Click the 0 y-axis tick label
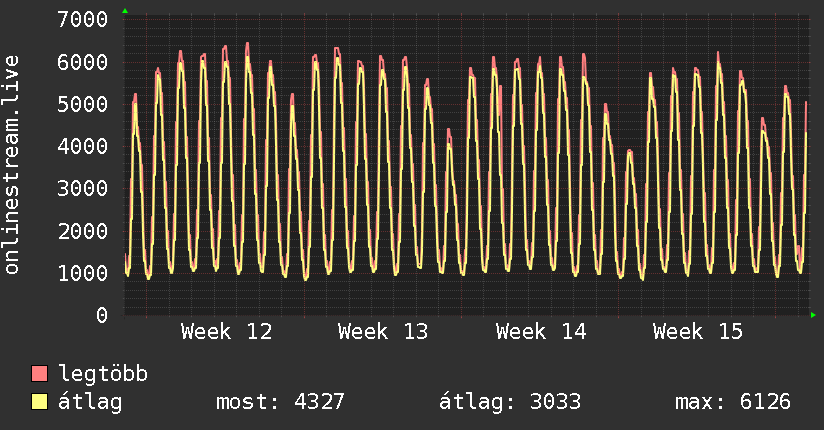Image resolution: width=824 pixels, height=430 pixels. click(101, 315)
